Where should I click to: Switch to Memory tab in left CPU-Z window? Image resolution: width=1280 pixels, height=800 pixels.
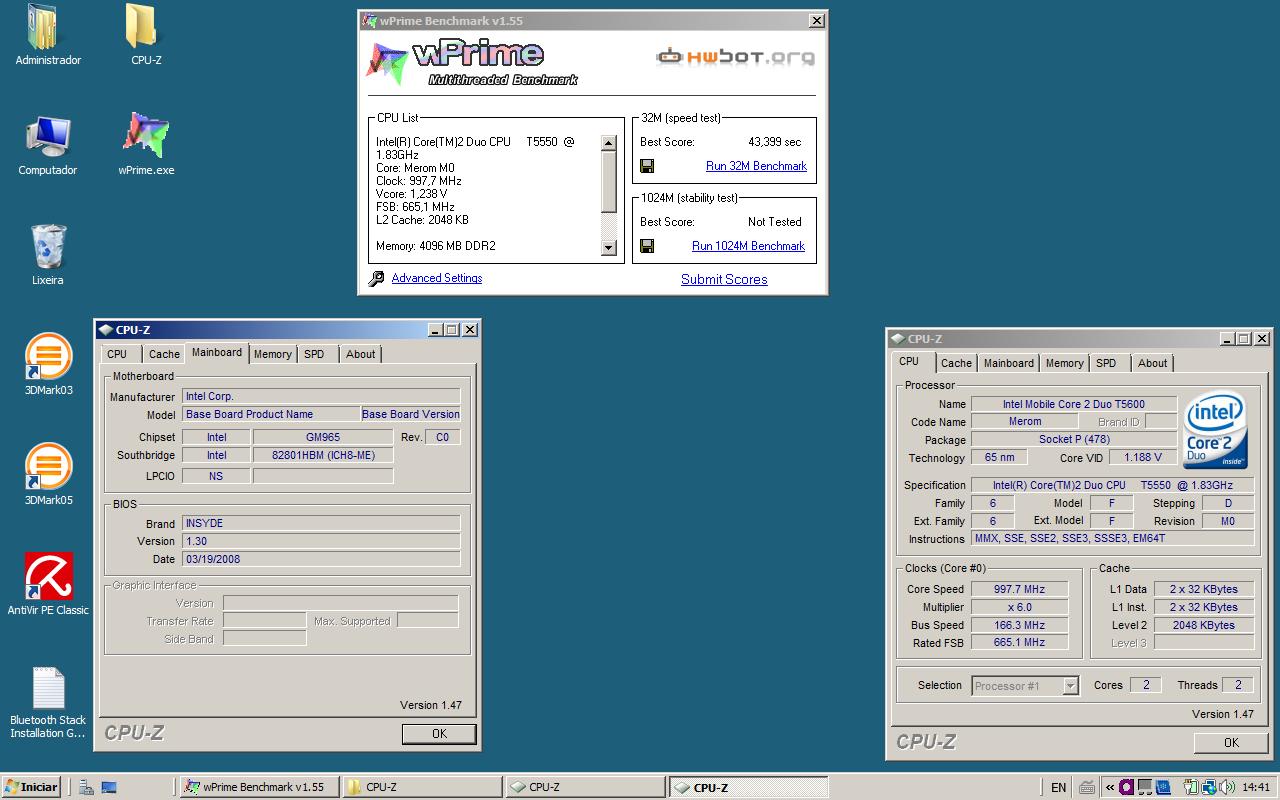click(x=272, y=354)
